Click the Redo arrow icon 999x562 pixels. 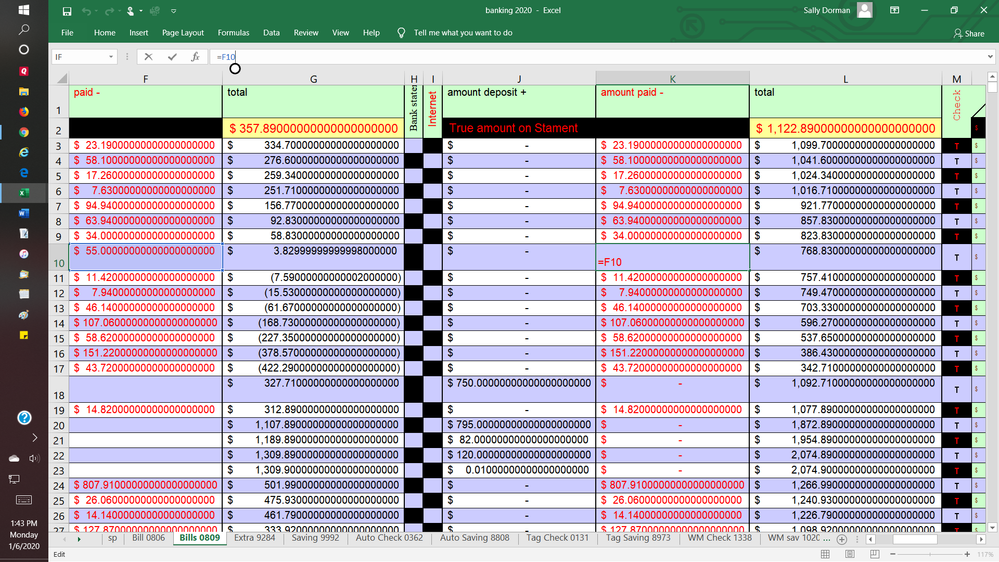tap(109, 11)
